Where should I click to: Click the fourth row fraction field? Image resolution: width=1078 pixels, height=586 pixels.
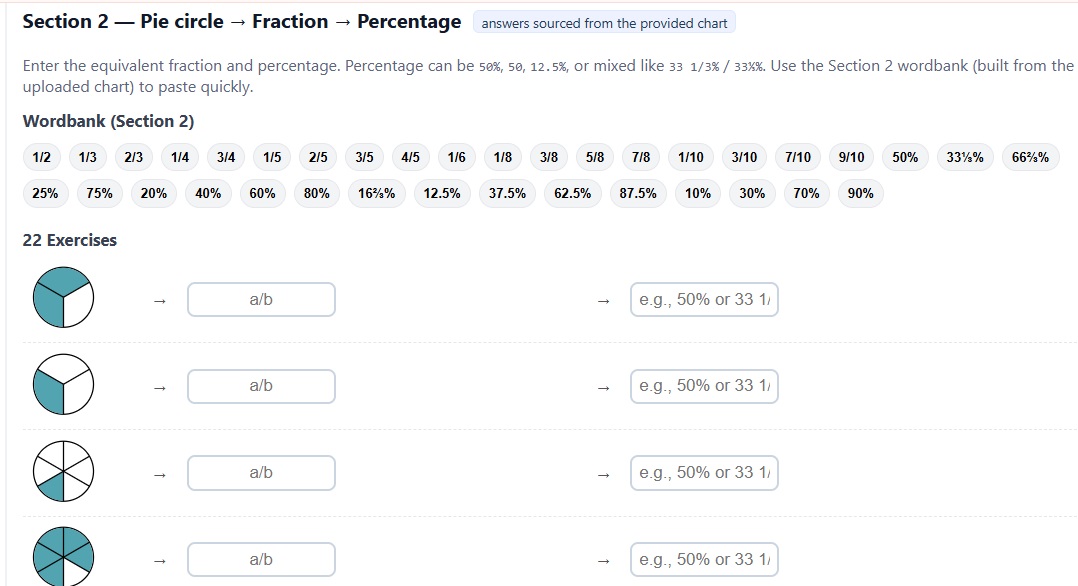pos(261,559)
